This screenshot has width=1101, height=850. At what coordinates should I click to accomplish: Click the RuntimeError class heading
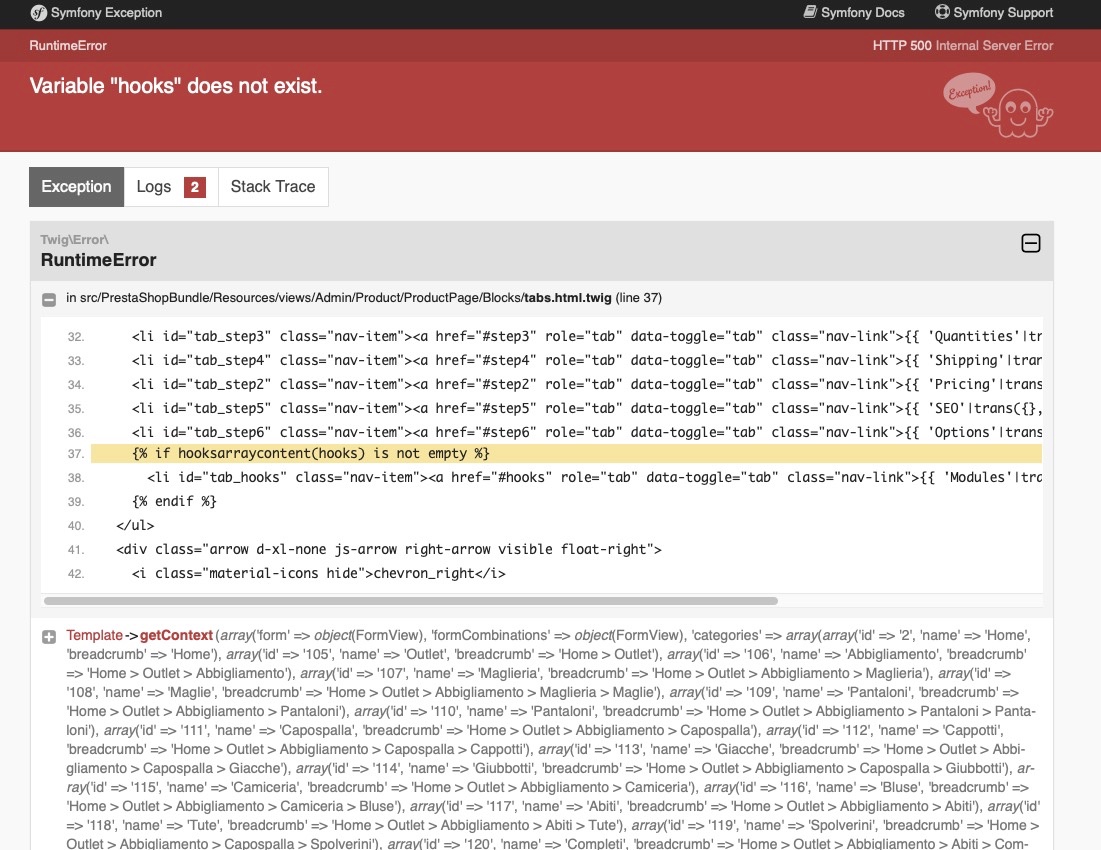(x=98, y=260)
